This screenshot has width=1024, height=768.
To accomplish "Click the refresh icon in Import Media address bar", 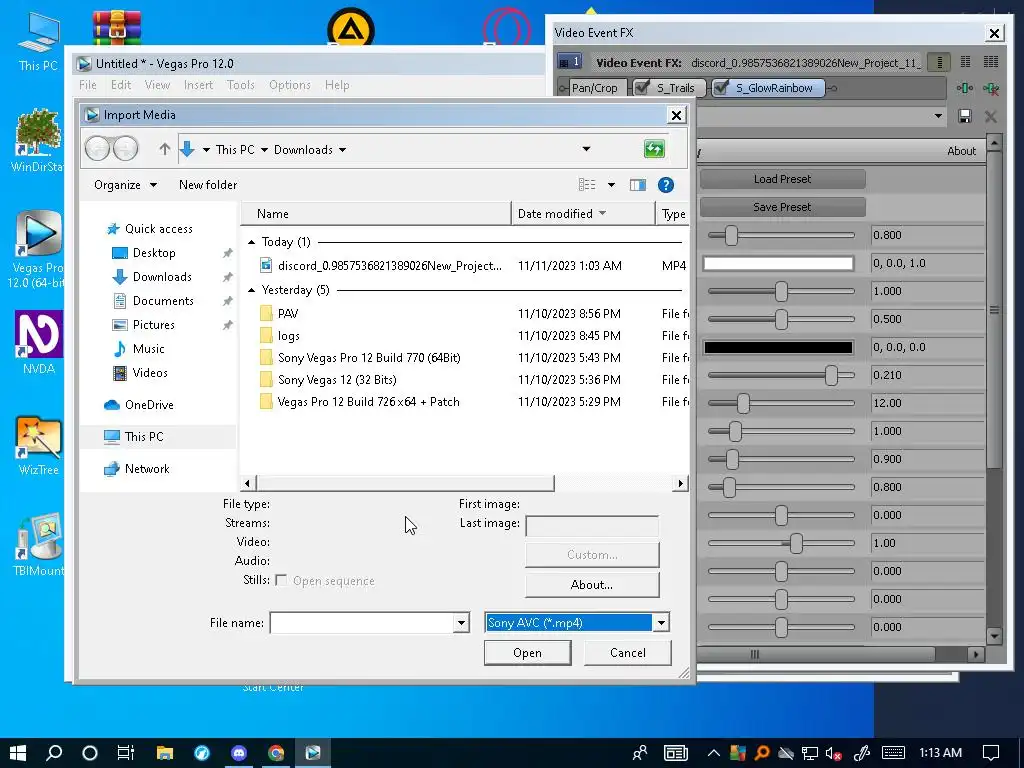I will [x=654, y=149].
